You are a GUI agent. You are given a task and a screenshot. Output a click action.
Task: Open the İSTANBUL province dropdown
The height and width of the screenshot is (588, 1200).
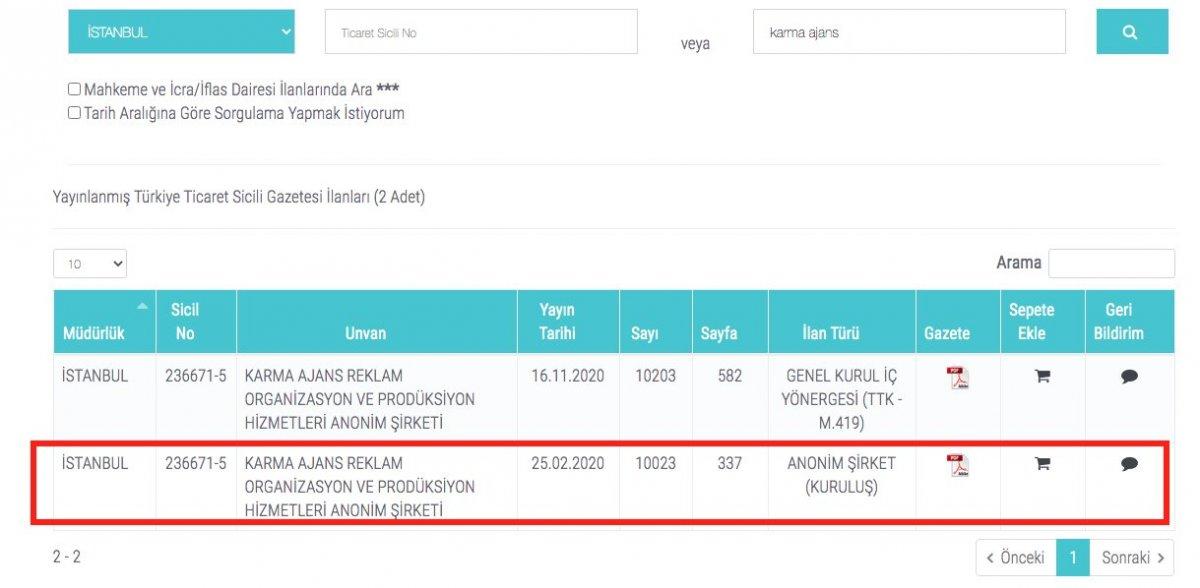click(x=181, y=31)
